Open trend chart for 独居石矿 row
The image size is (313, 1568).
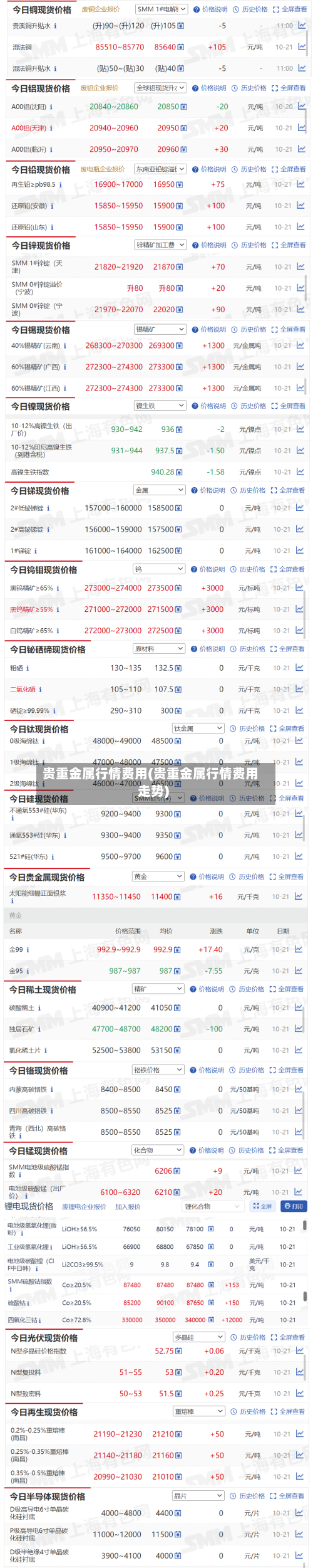[299, 1029]
